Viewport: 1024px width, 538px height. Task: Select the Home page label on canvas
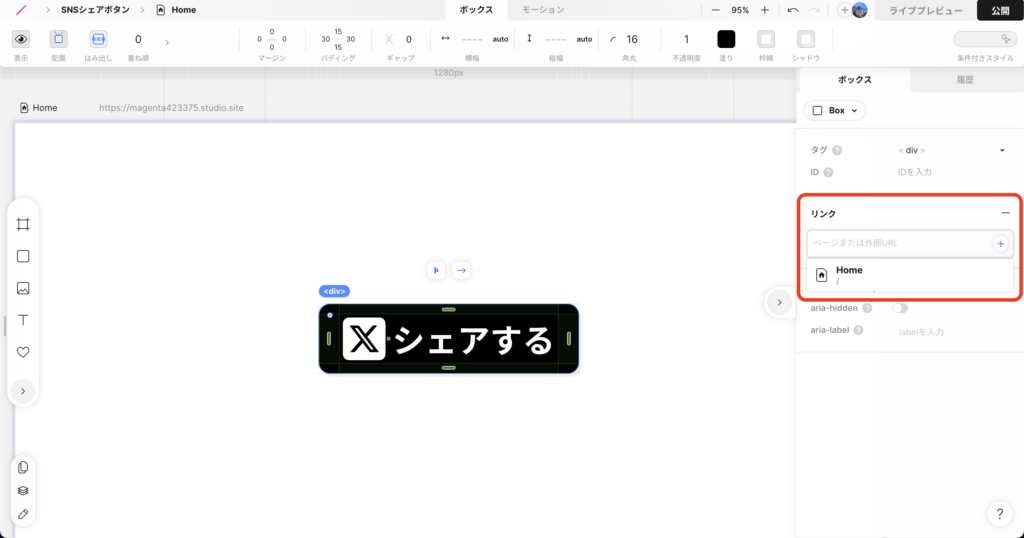(x=39, y=108)
